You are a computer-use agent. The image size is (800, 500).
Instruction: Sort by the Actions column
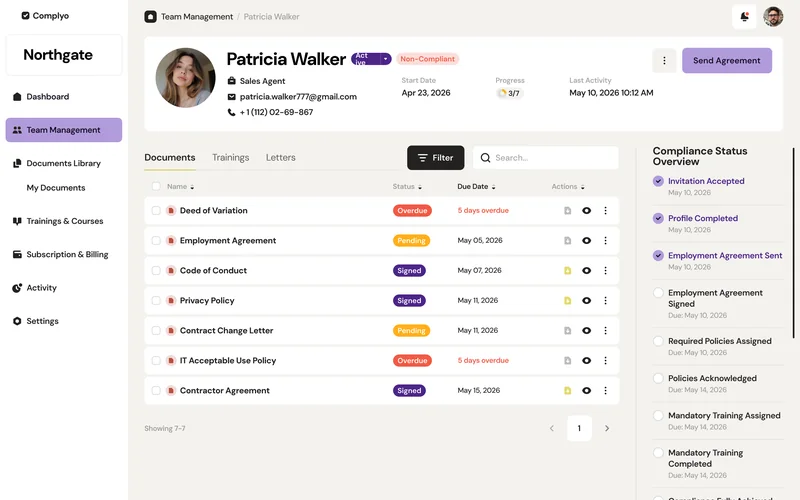(568, 187)
